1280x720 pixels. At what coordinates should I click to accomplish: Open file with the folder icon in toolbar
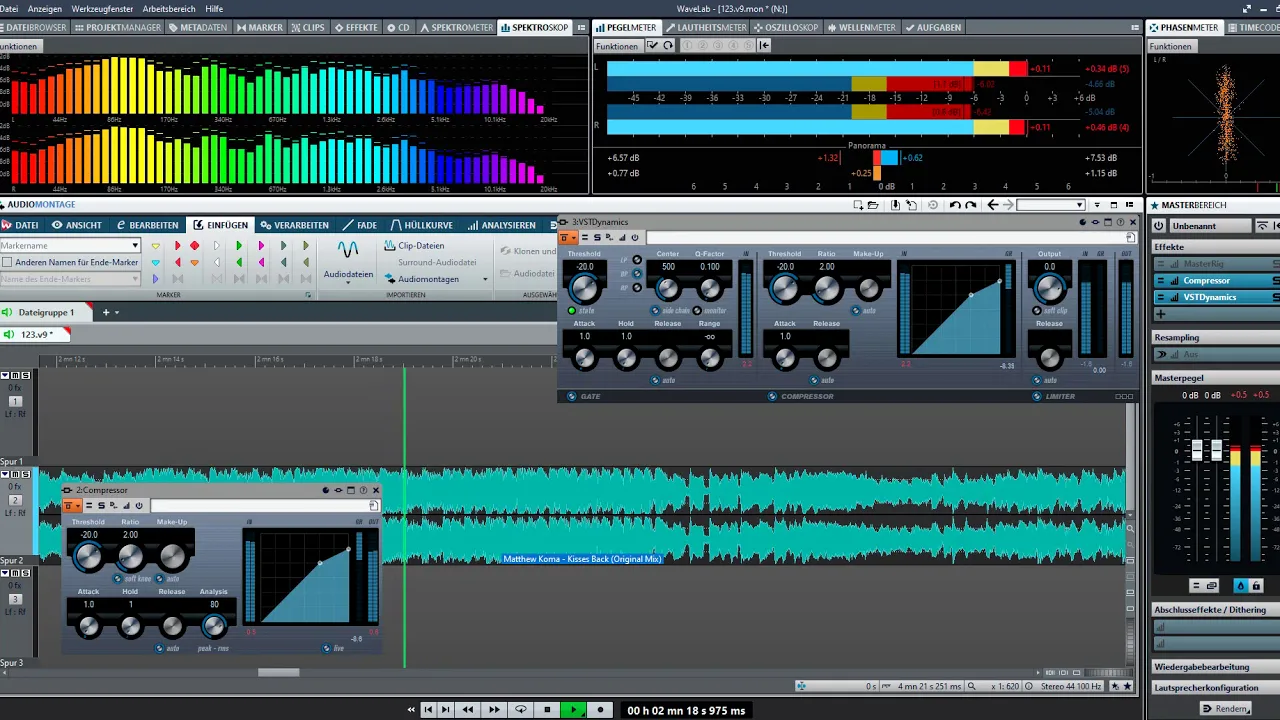pyautogui.click(x=872, y=205)
